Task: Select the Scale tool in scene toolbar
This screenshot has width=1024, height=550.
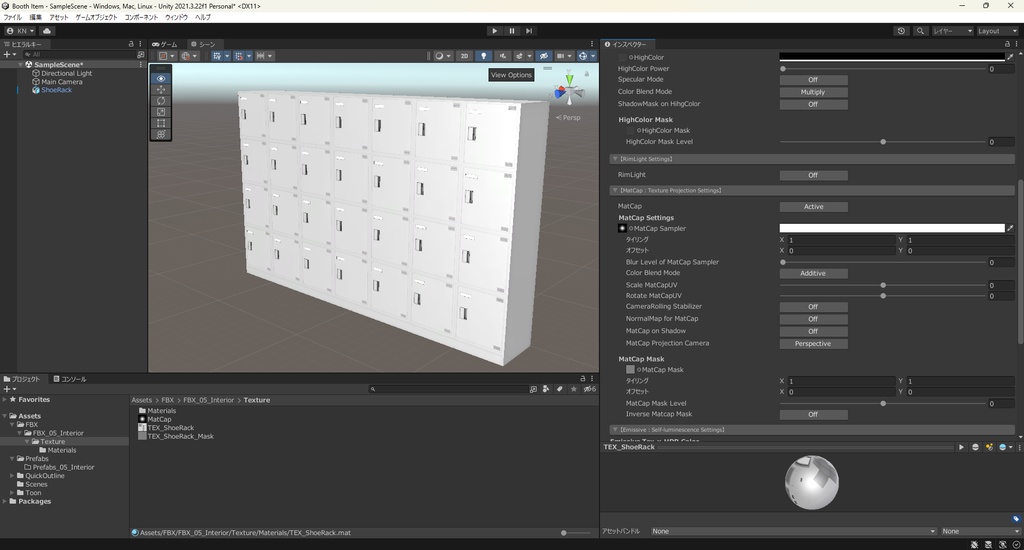Action: point(161,112)
